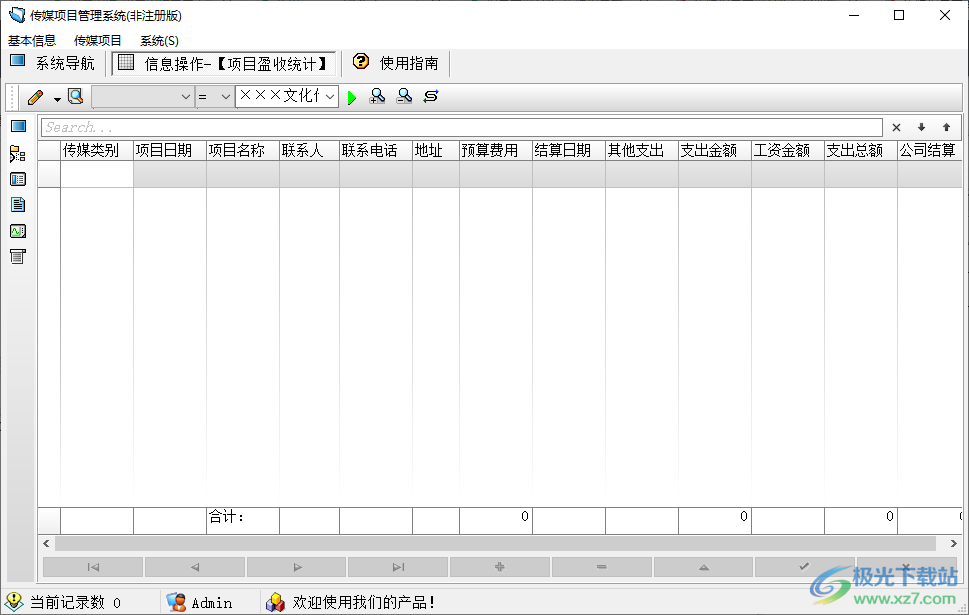Image resolution: width=969 pixels, height=615 pixels.
Task: Click the pencil edit icon in toolbar
Action: pos(36,97)
